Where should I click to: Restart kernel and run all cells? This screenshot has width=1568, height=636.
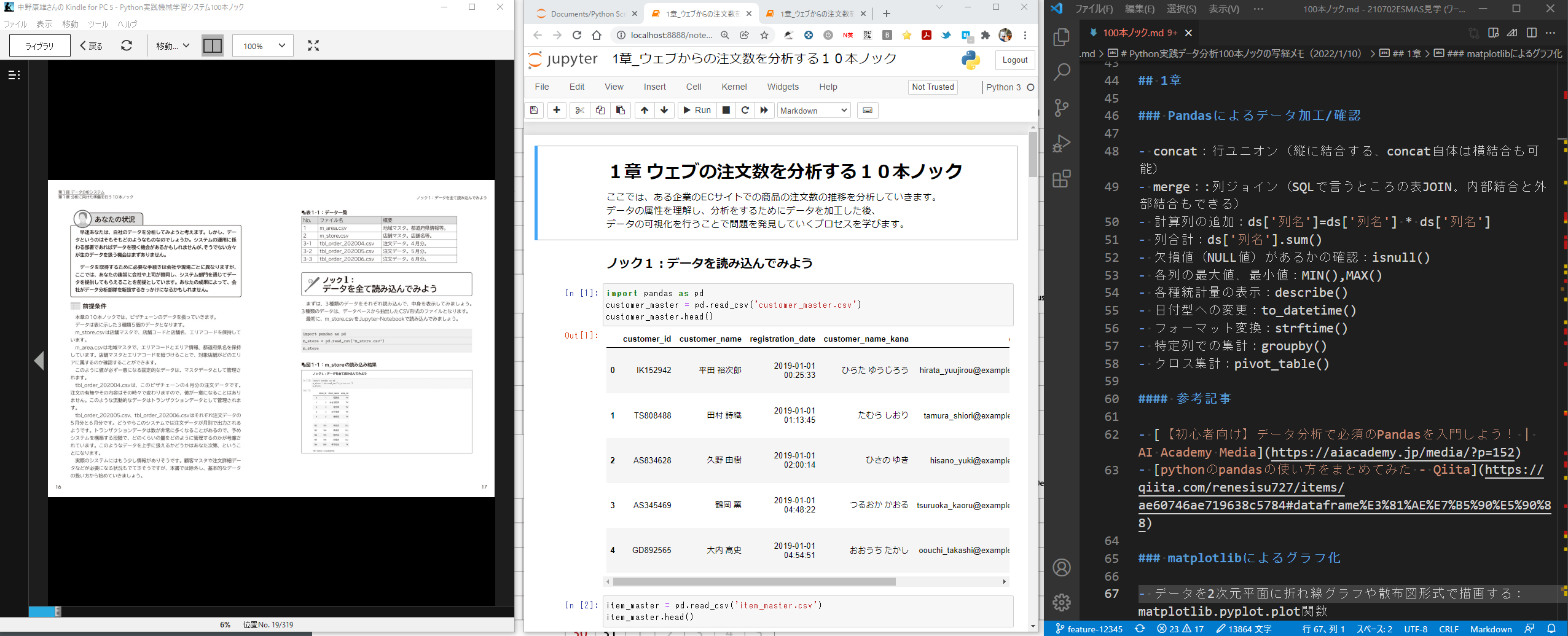point(764,111)
